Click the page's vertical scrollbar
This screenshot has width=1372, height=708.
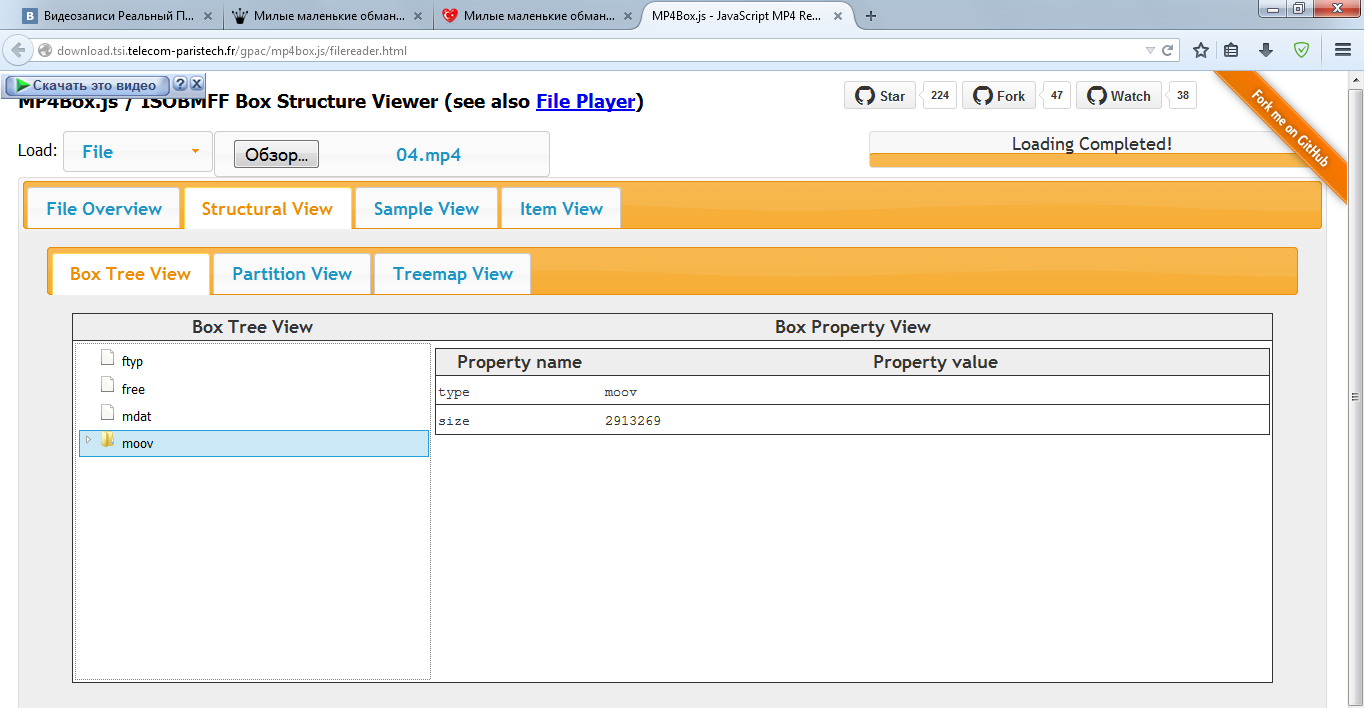point(1356,397)
